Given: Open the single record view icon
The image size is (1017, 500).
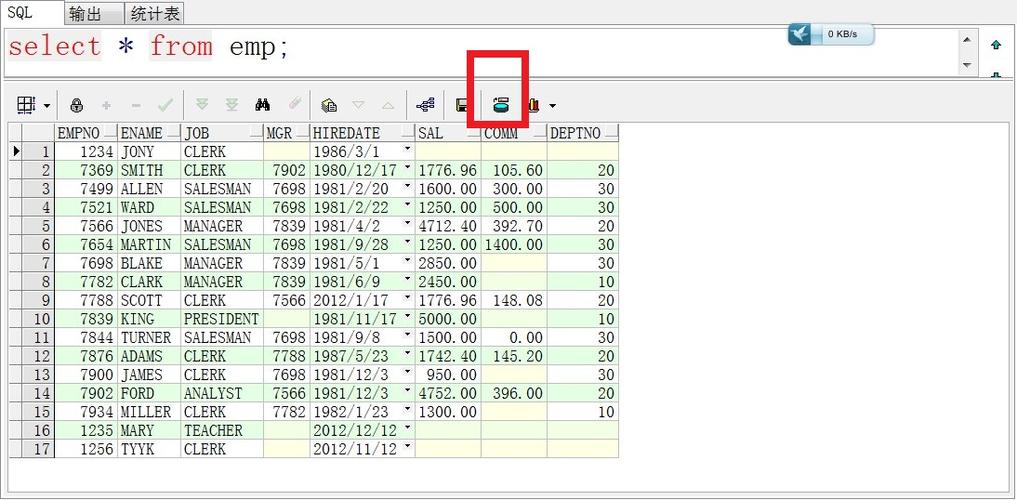Looking at the screenshot, I should 329,105.
